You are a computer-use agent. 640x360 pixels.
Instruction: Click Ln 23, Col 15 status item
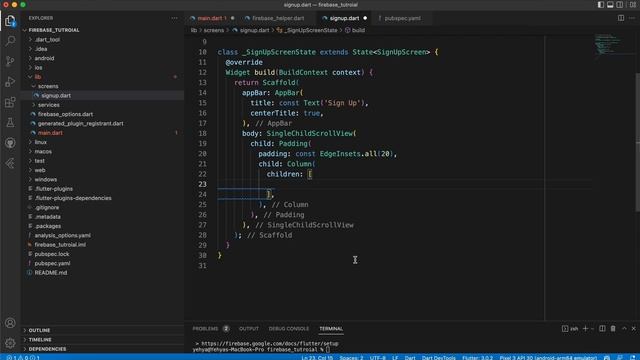317,358
